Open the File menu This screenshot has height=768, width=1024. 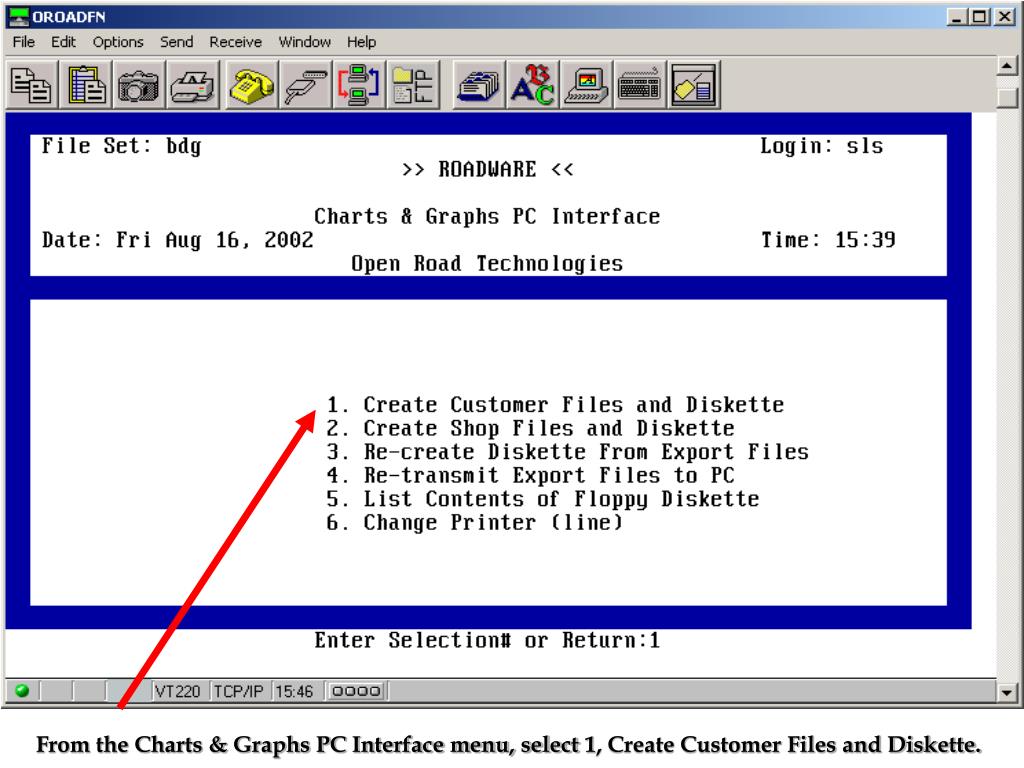point(24,42)
